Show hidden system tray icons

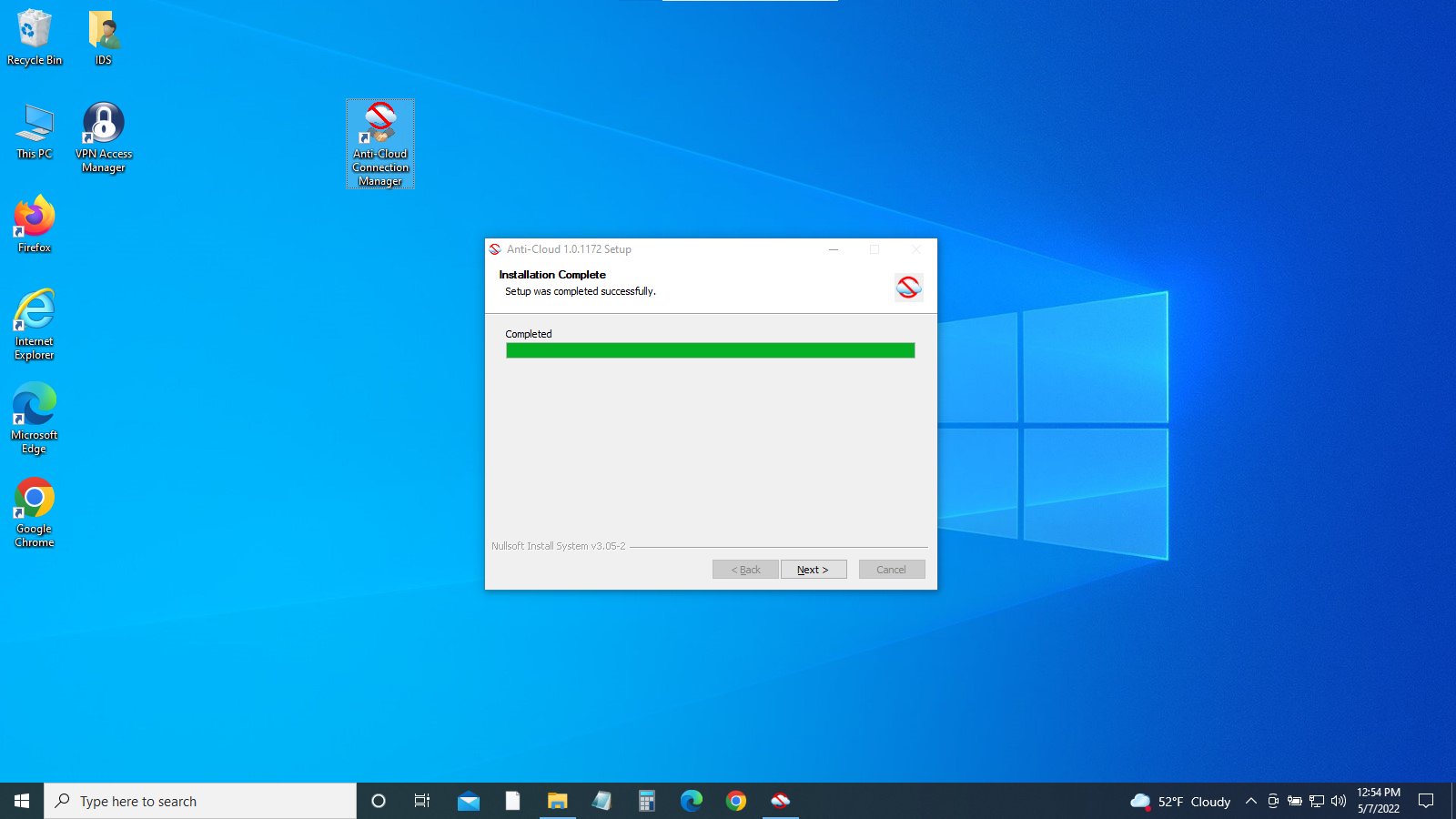click(x=1251, y=801)
